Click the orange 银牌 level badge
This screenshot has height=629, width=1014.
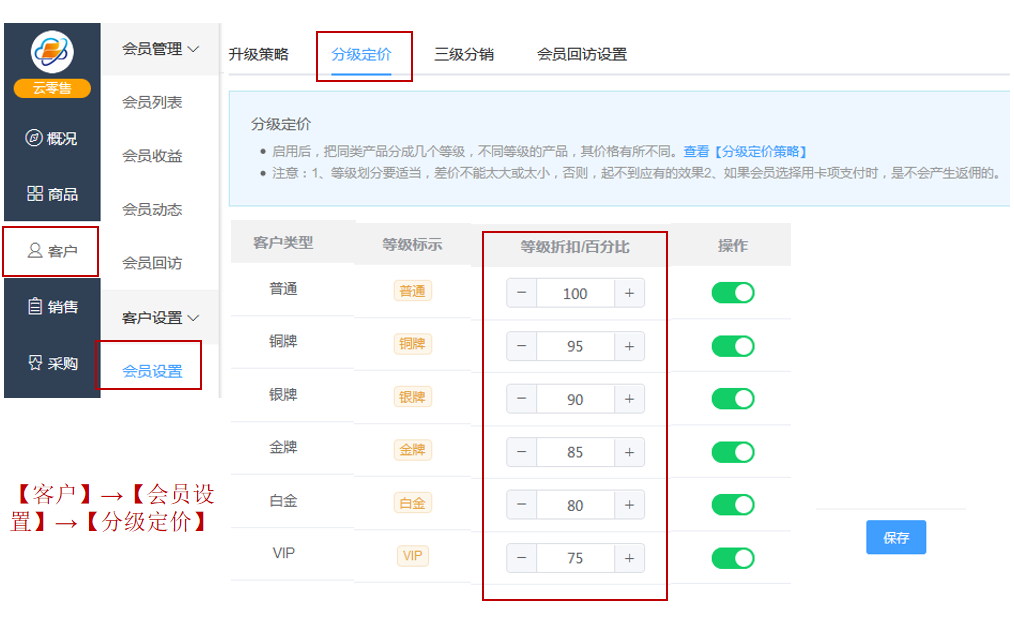point(413,397)
